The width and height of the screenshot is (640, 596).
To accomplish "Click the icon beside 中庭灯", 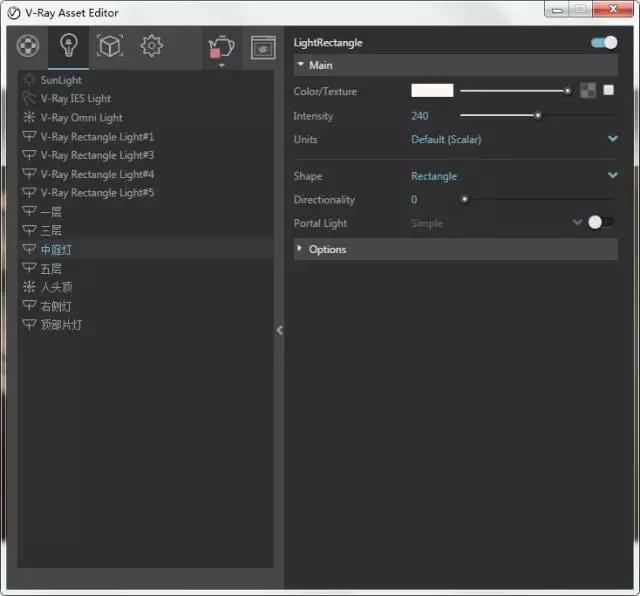I will click(29, 249).
